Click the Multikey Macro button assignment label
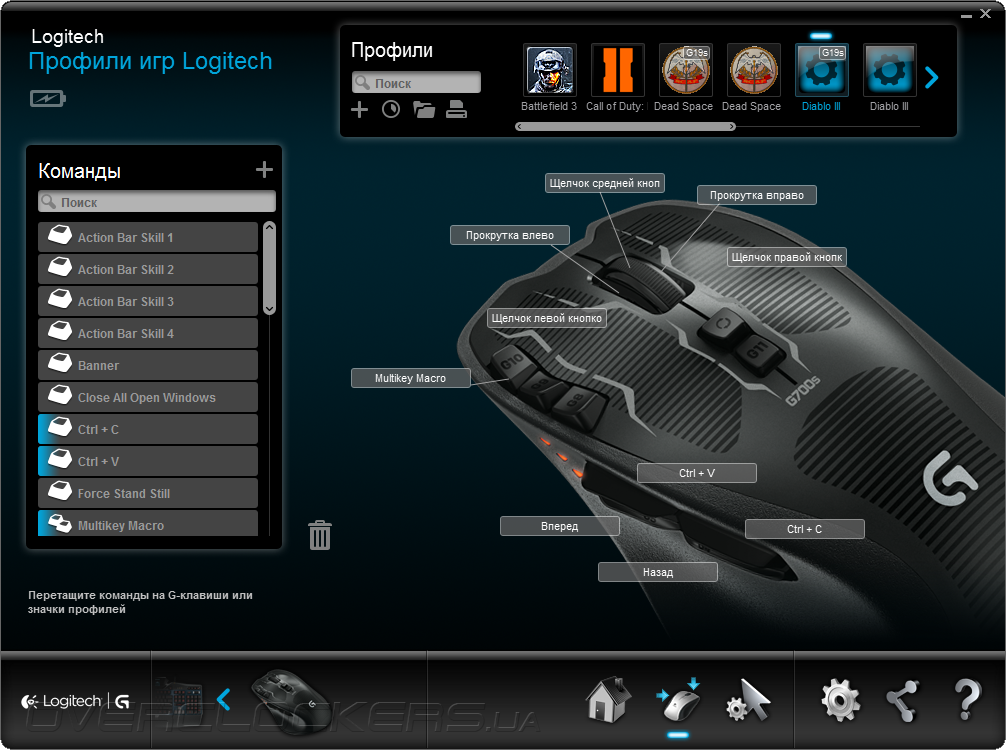 411,378
